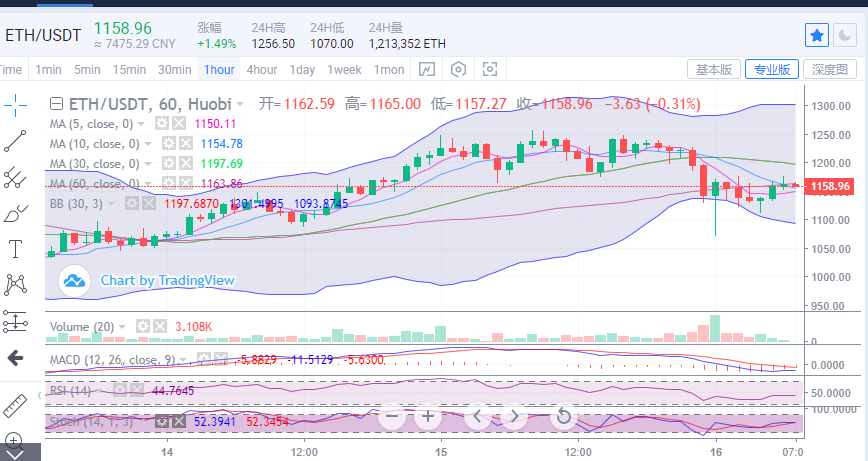
Task: Open settings for BB indicator
Action: [x=131, y=204]
